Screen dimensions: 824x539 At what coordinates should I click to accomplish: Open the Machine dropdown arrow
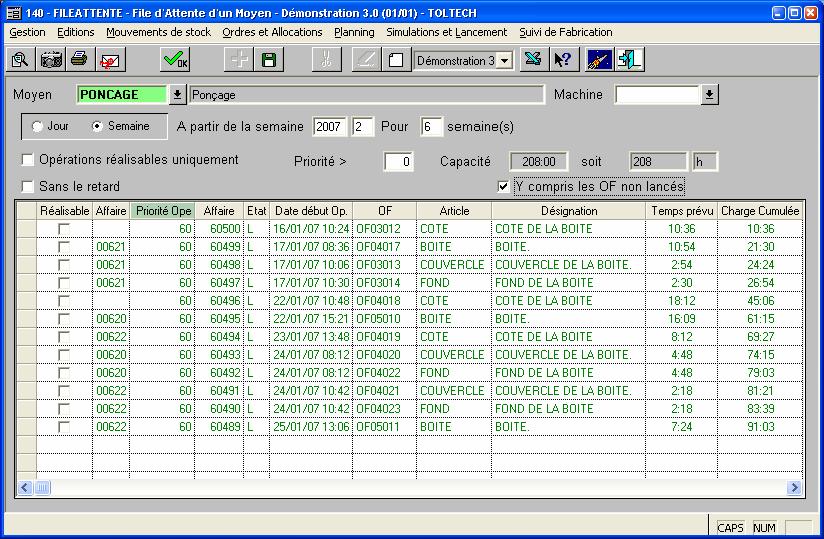point(709,95)
